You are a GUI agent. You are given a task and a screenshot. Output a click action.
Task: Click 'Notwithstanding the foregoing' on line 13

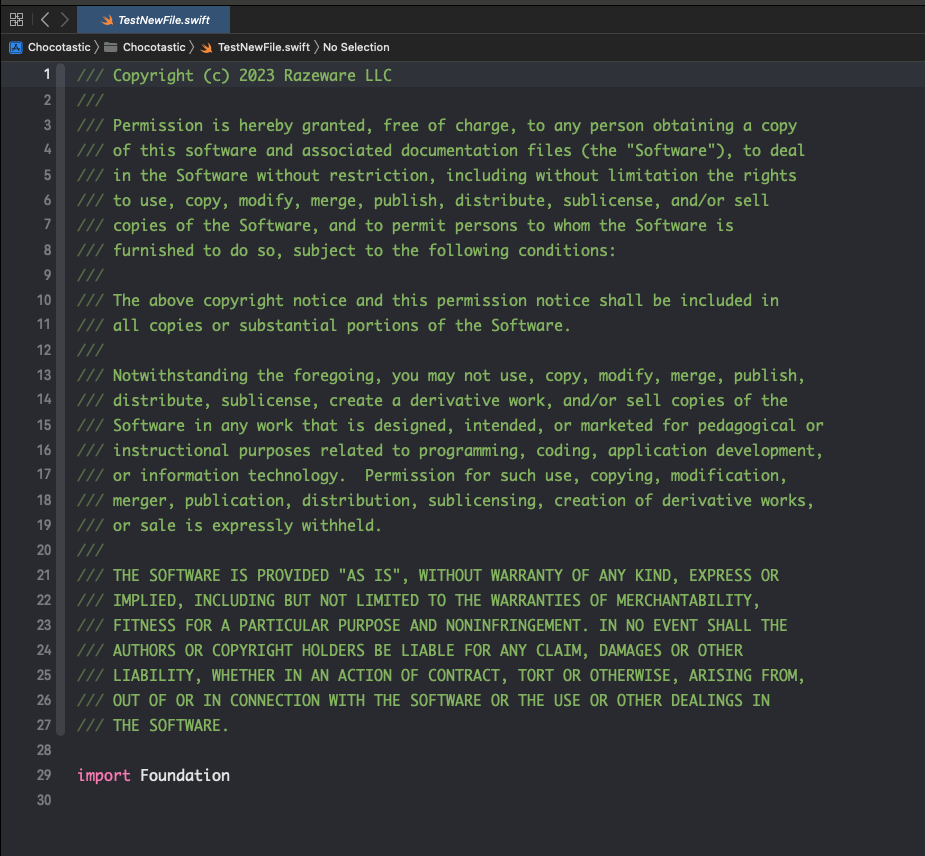(243, 376)
